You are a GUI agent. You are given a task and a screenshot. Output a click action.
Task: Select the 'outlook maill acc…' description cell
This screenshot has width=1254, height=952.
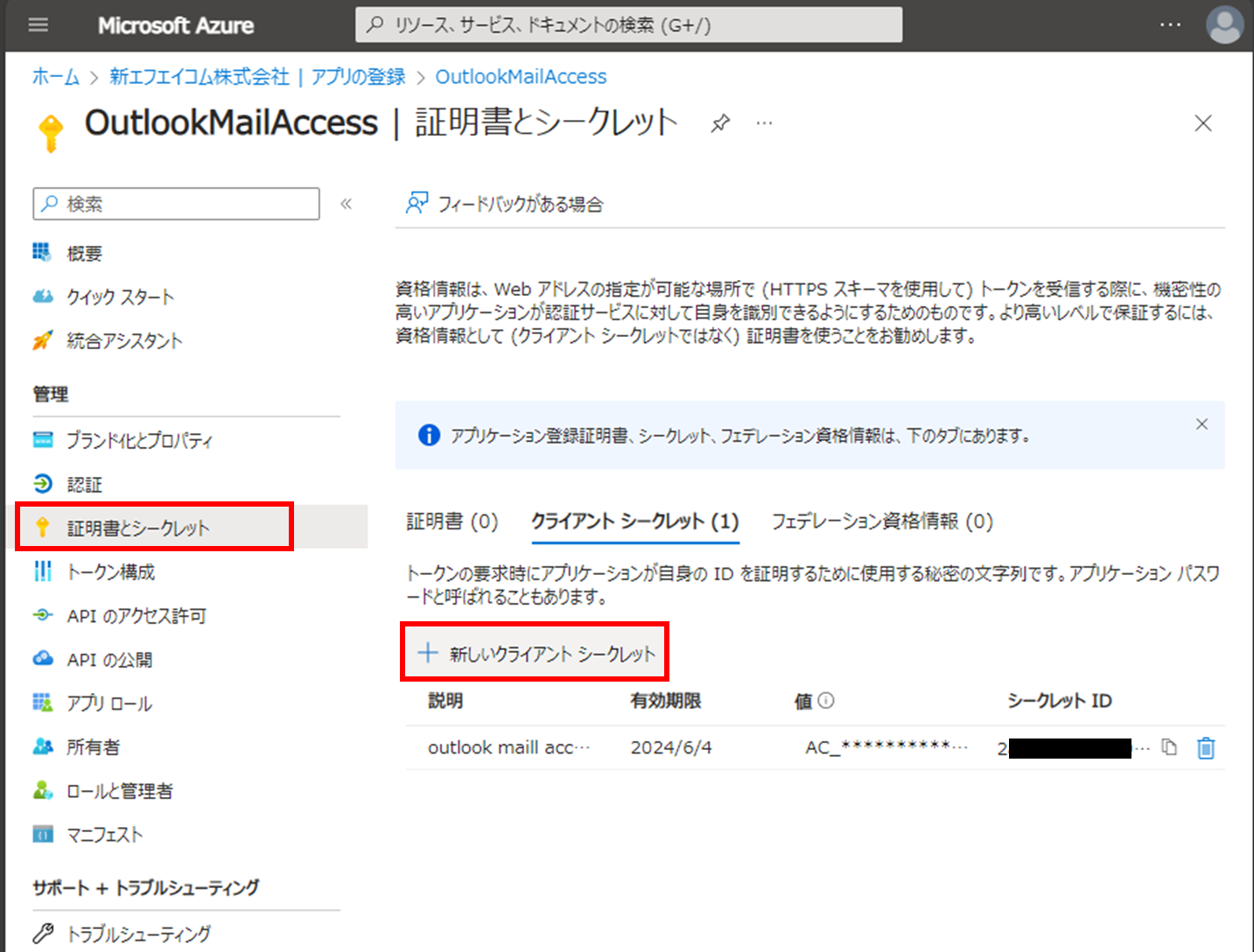pyautogui.click(x=508, y=748)
